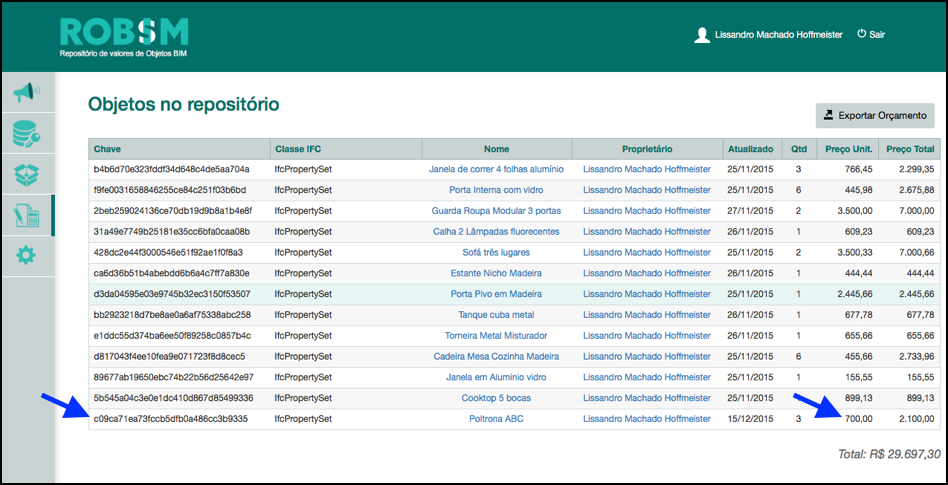The width and height of the screenshot is (948, 485).
Task: Click the user profile icon in header
Action: pos(702,35)
